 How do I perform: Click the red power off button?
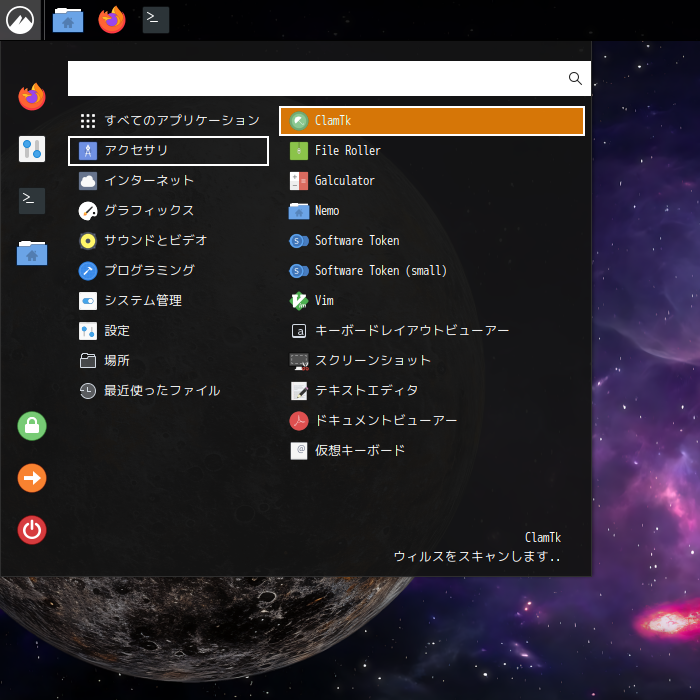tap(32, 530)
